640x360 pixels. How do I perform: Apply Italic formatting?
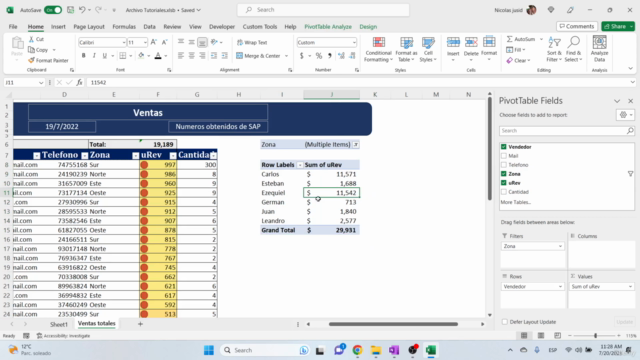pyautogui.click(x=94, y=56)
